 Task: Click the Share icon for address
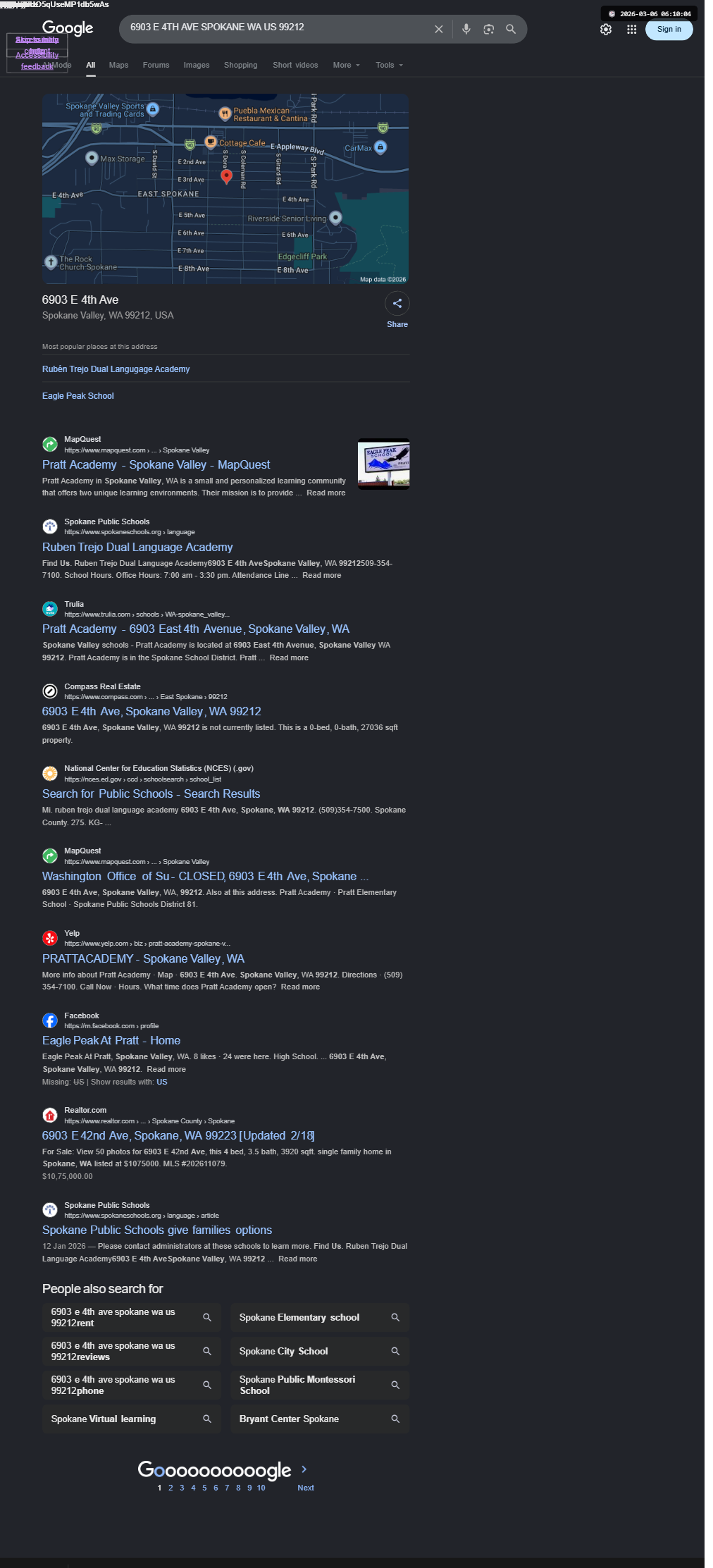click(x=397, y=304)
